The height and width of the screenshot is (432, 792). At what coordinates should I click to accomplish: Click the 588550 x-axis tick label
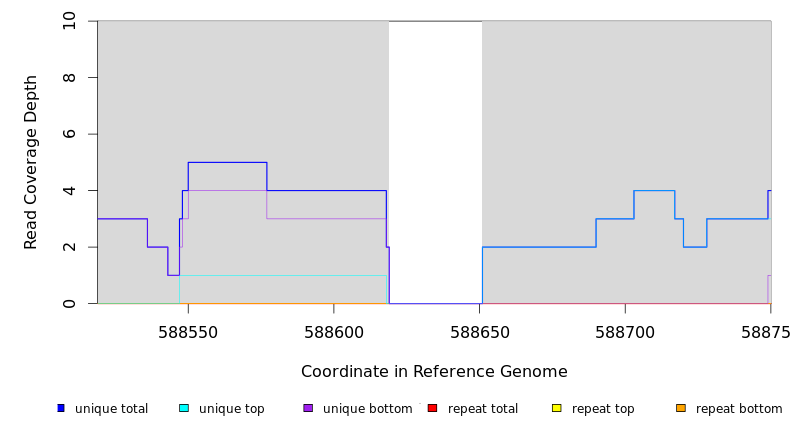pos(189,331)
